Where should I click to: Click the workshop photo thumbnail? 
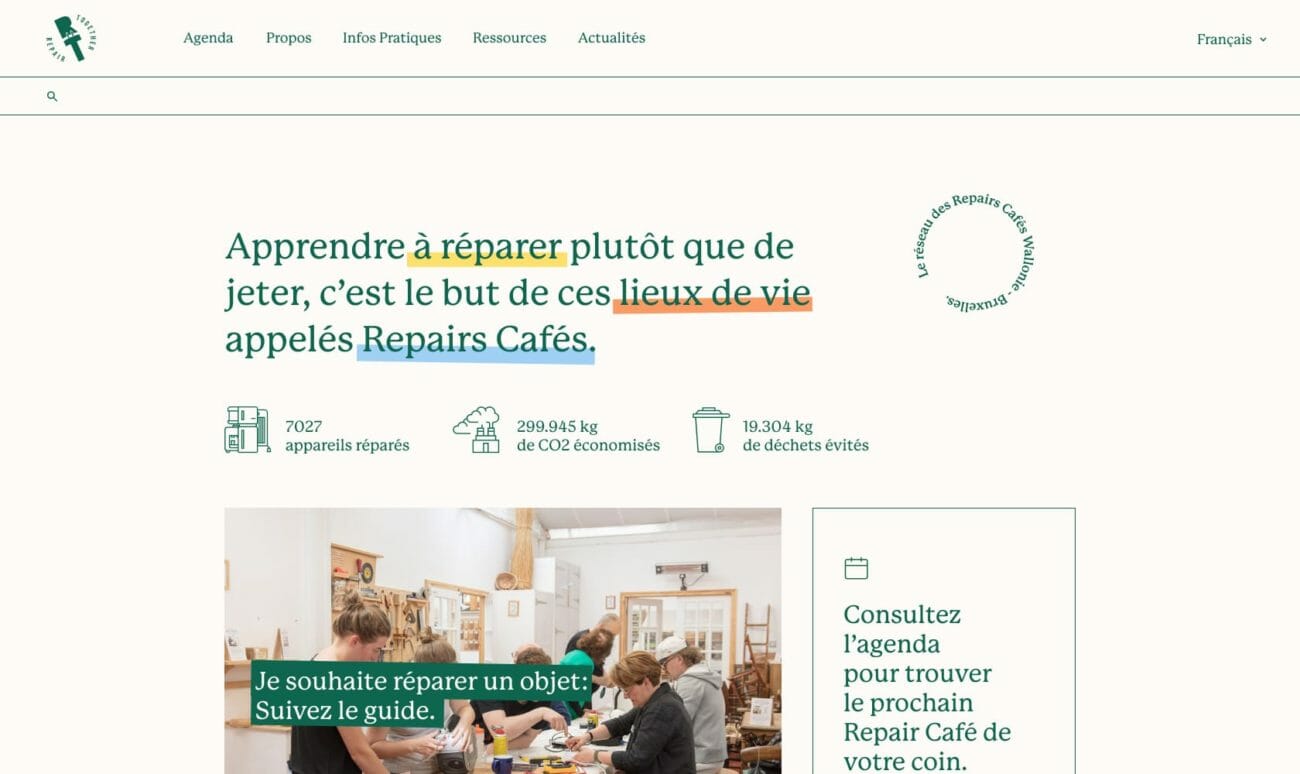click(x=503, y=641)
